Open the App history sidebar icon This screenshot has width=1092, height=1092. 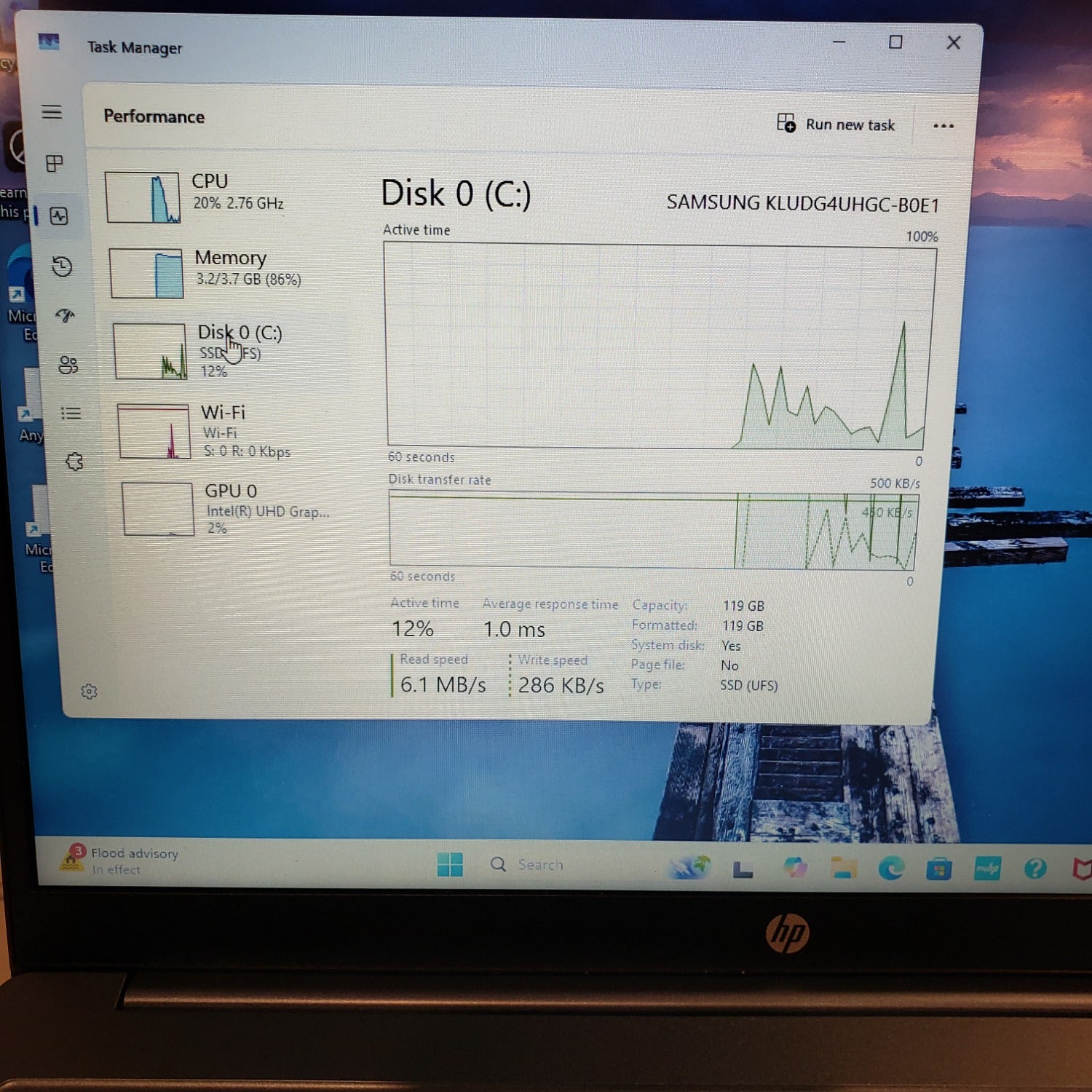(x=63, y=266)
